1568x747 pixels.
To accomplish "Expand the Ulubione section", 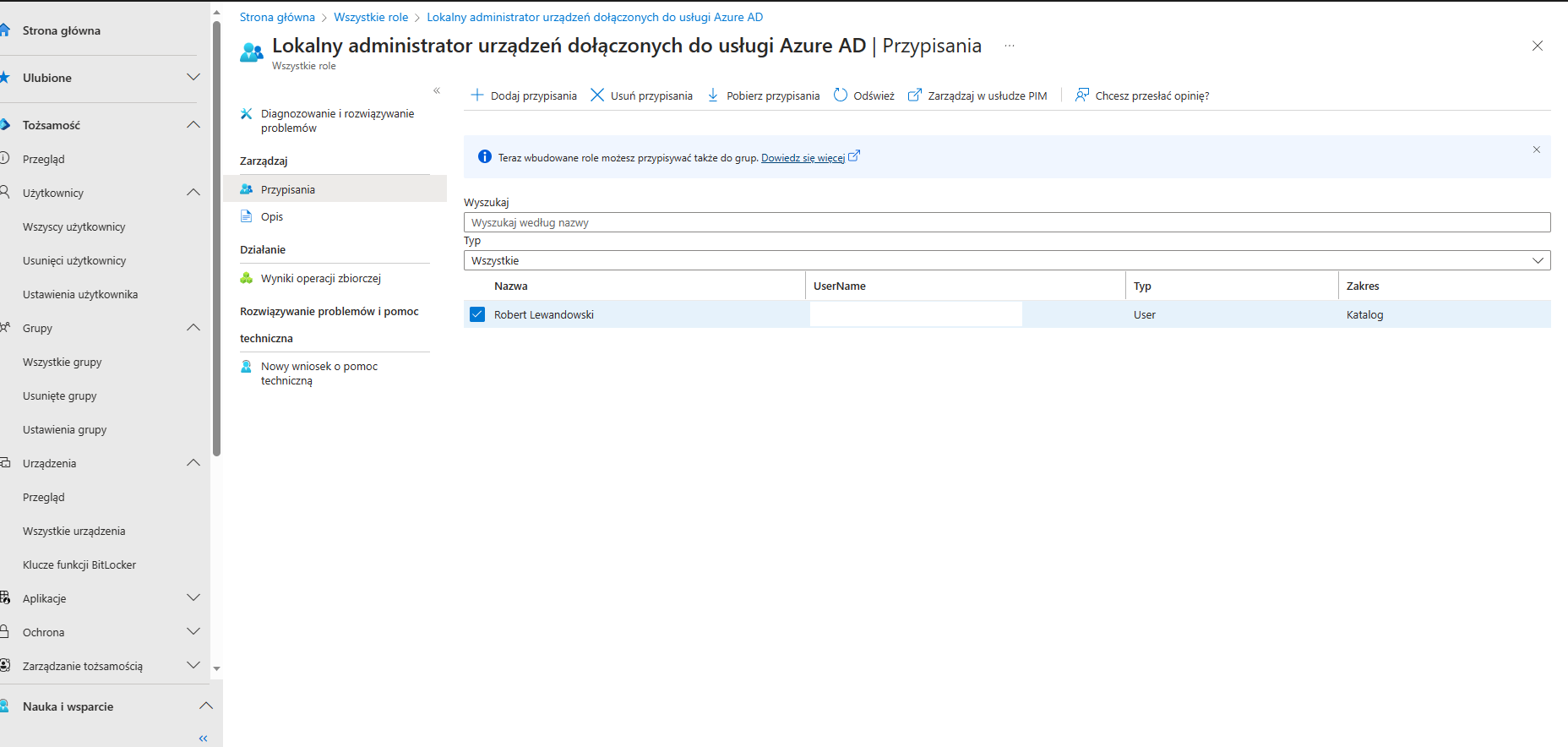I will click(193, 78).
